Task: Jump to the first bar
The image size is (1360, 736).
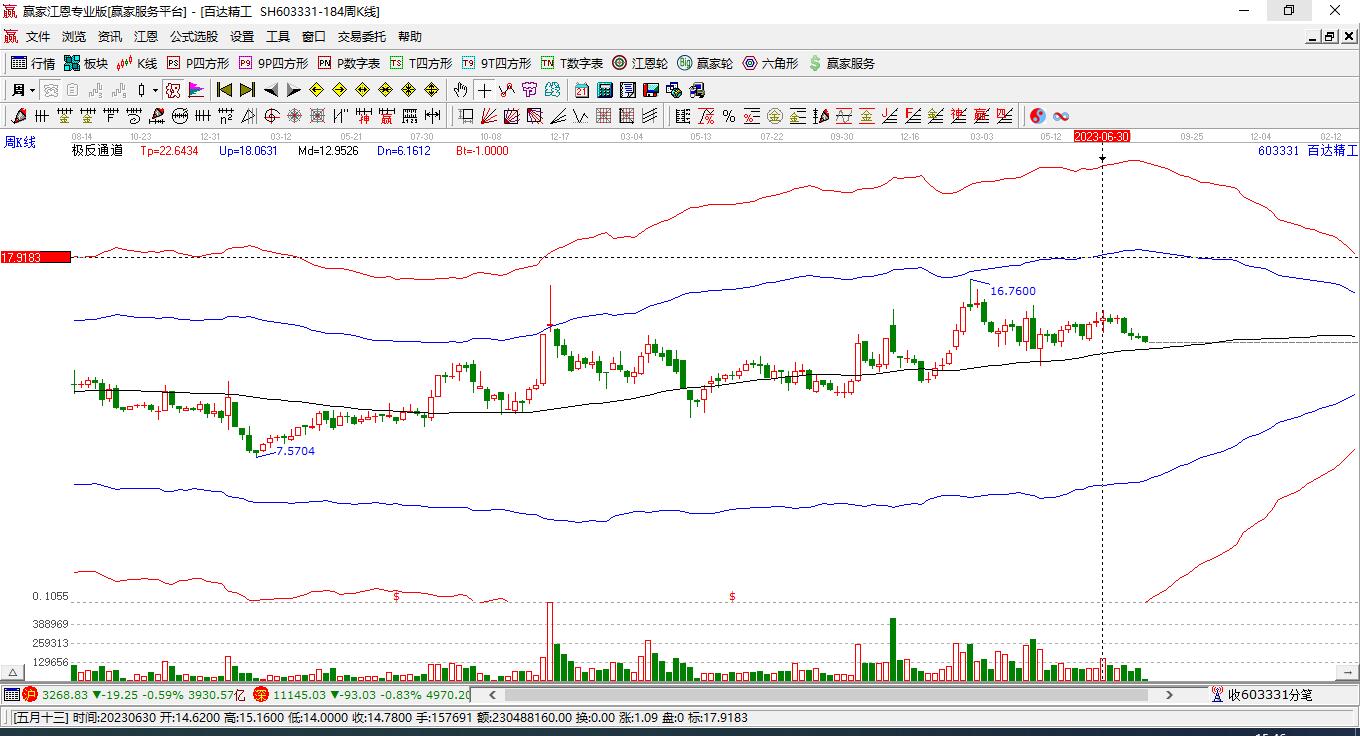Action: coord(224,90)
